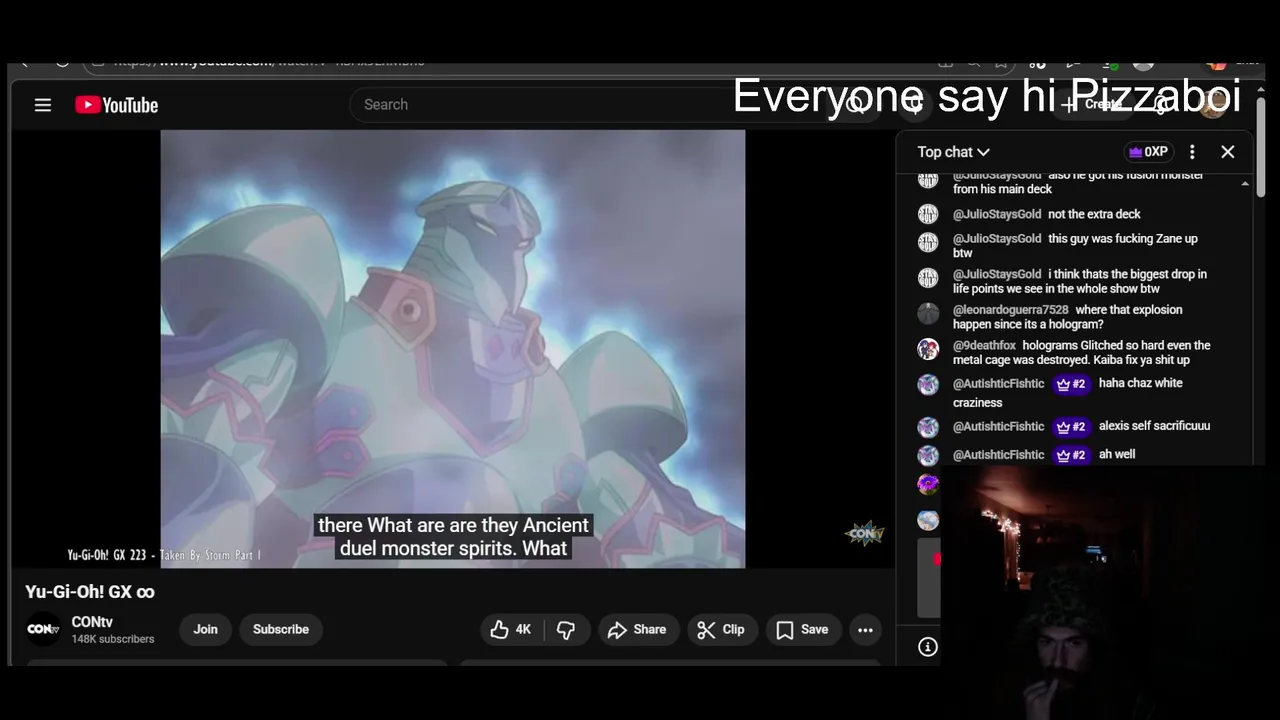Open @leonardoguerra7528 chat username
This screenshot has width=1280, height=720.
[x=1010, y=310]
